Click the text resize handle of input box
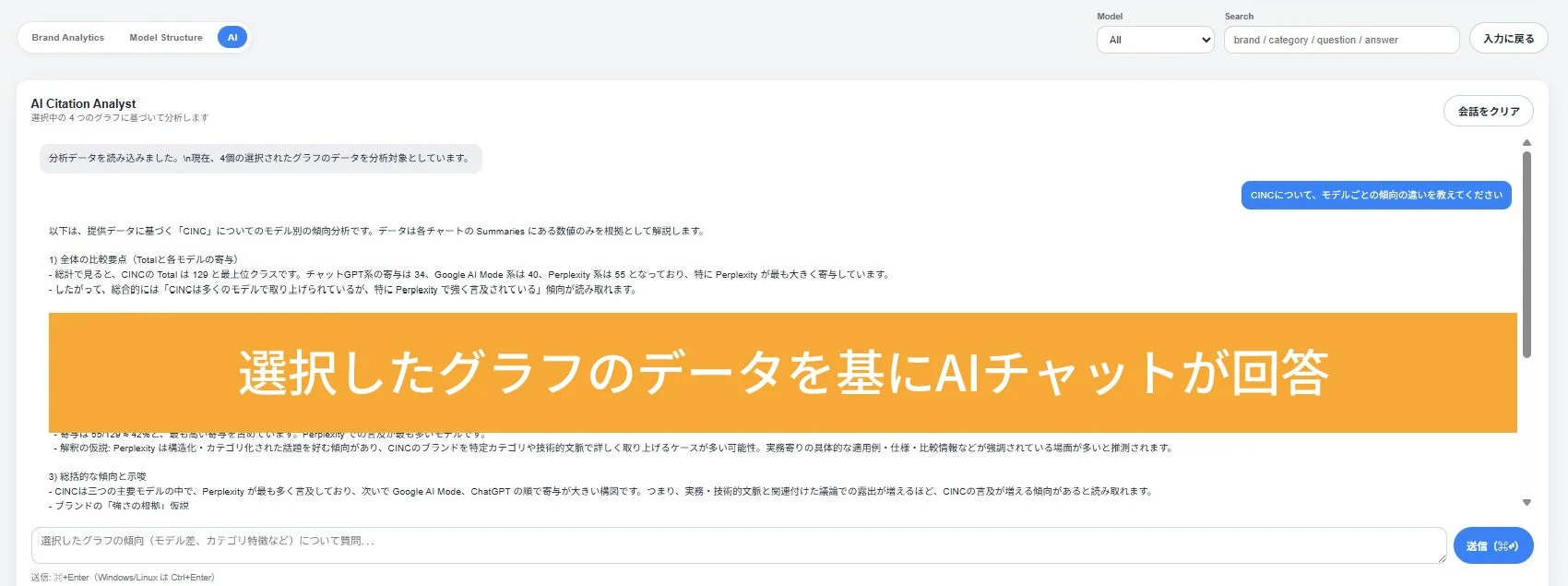The width and height of the screenshot is (1568, 586). [x=1441, y=557]
